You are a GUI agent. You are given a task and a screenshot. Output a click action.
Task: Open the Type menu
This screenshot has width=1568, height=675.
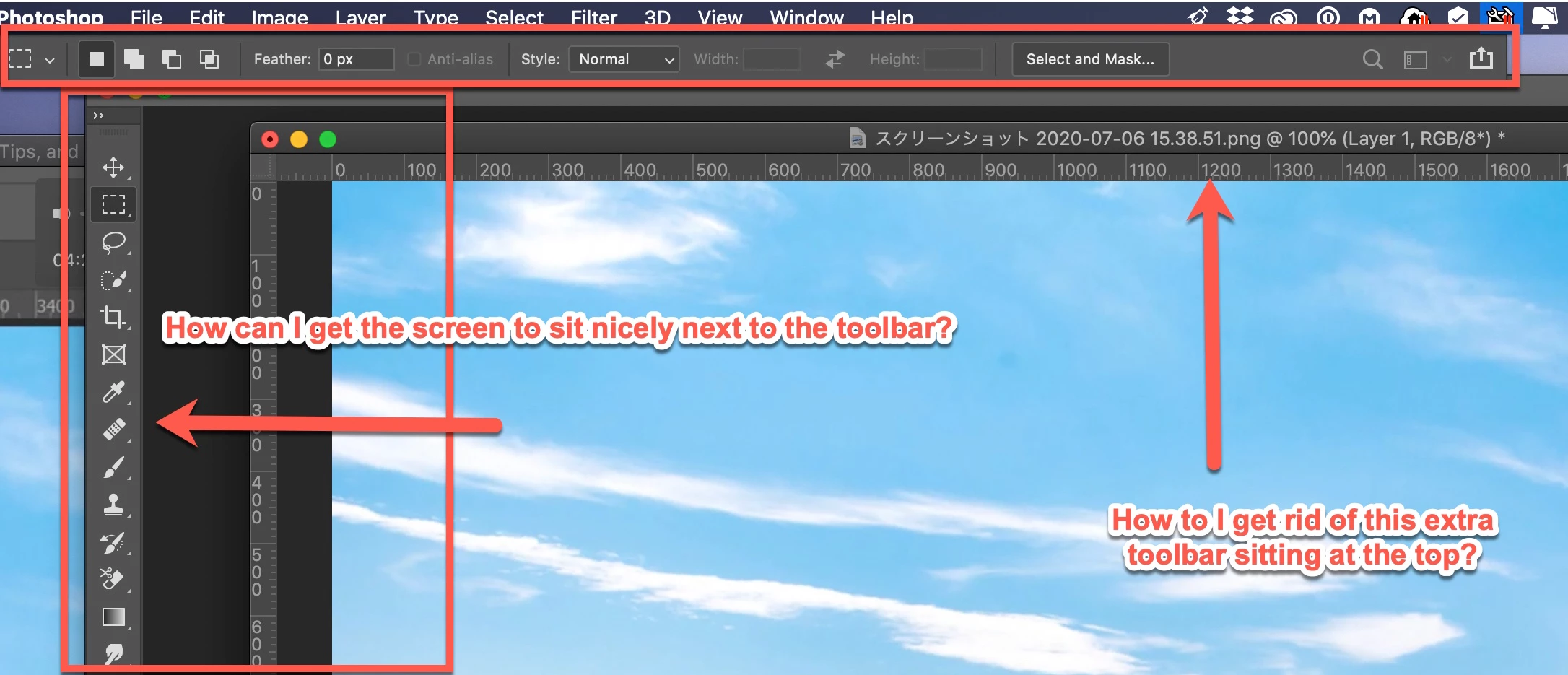pyautogui.click(x=435, y=17)
